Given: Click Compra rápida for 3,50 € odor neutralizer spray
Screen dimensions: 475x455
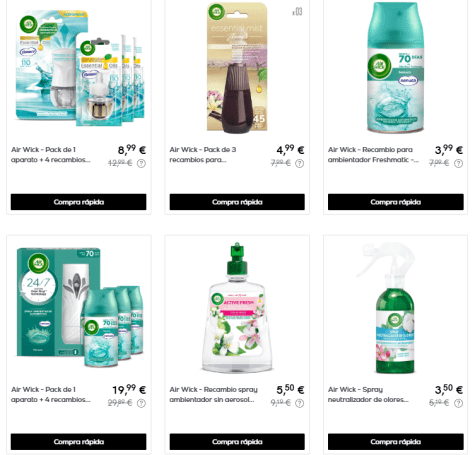Looking at the screenshot, I should [396, 442].
